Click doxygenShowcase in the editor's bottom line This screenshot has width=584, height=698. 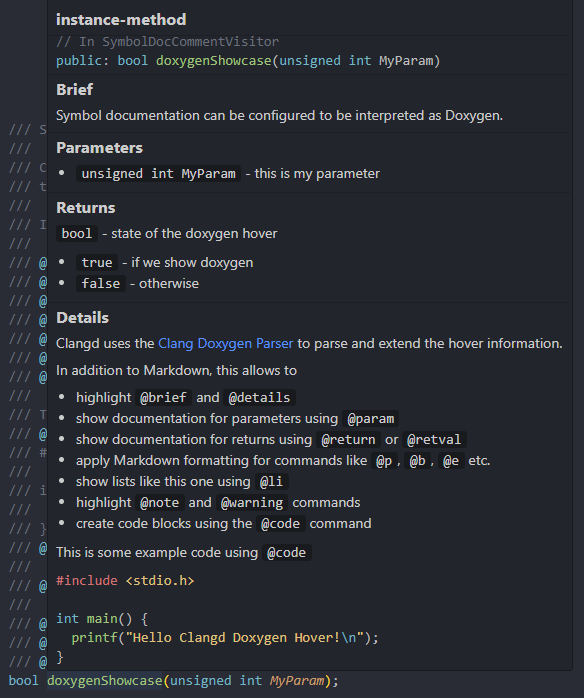pos(105,681)
